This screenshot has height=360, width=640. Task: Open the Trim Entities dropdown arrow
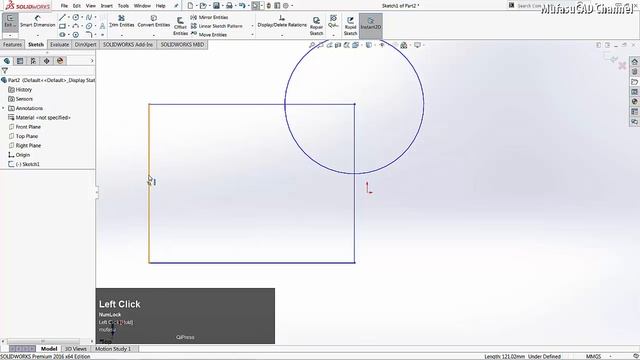click(122, 36)
